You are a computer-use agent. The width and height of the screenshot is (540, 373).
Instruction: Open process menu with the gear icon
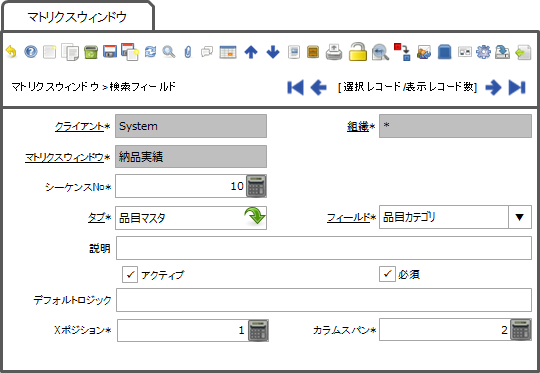[483, 52]
